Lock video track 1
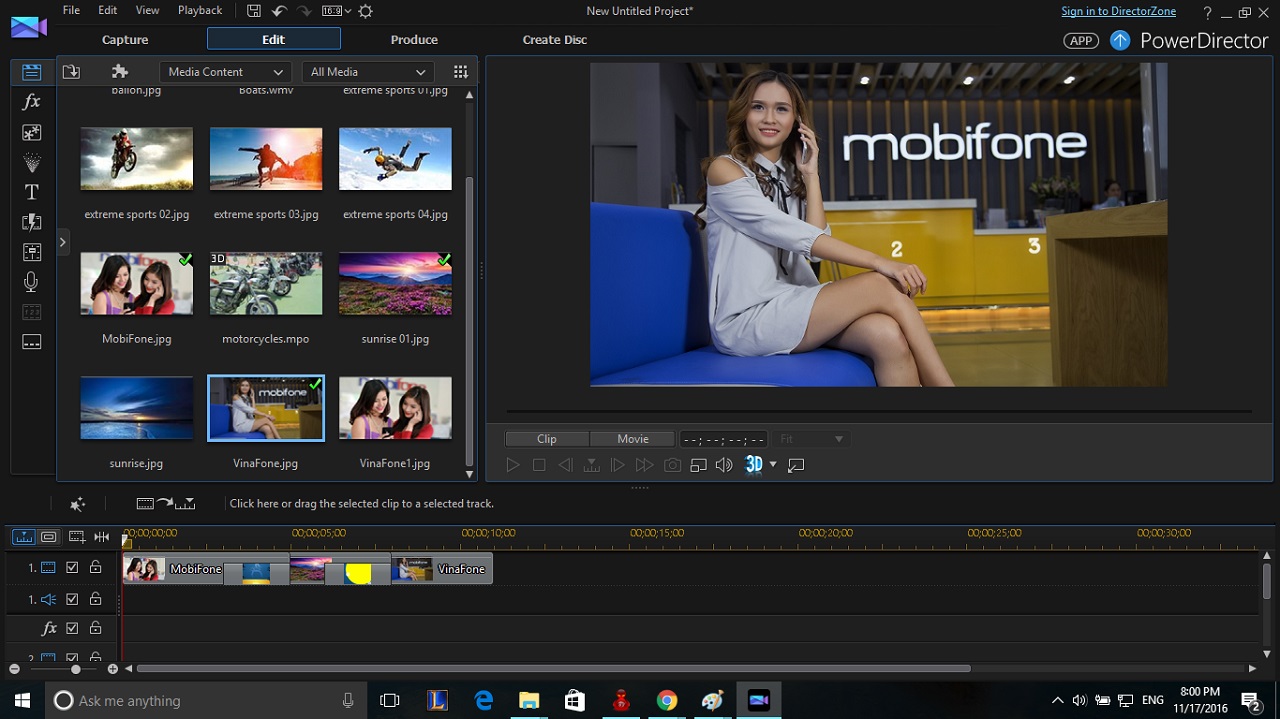 (x=96, y=568)
